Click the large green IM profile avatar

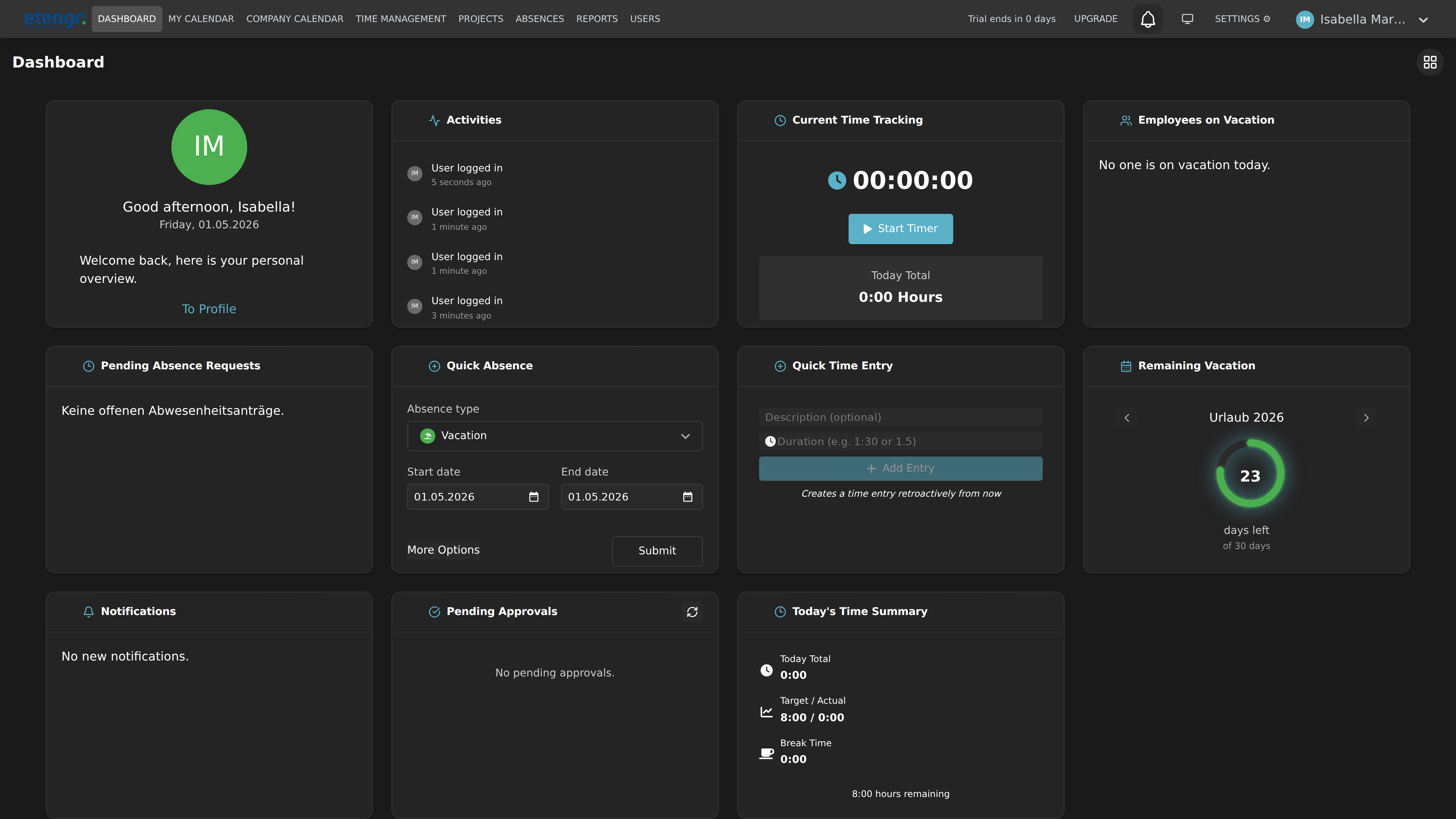[x=209, y=147]
